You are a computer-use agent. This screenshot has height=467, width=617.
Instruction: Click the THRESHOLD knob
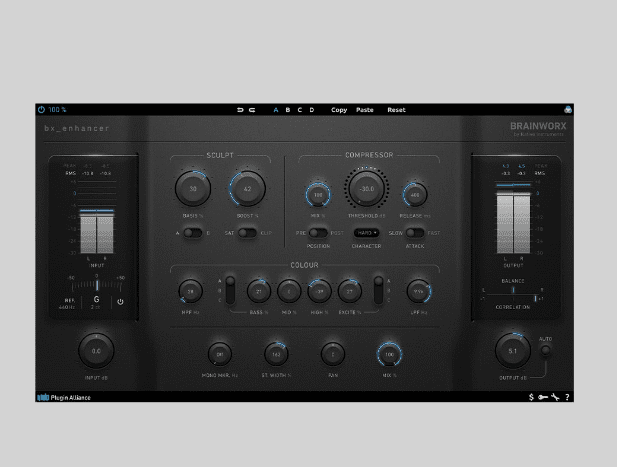tap(366, 188)
